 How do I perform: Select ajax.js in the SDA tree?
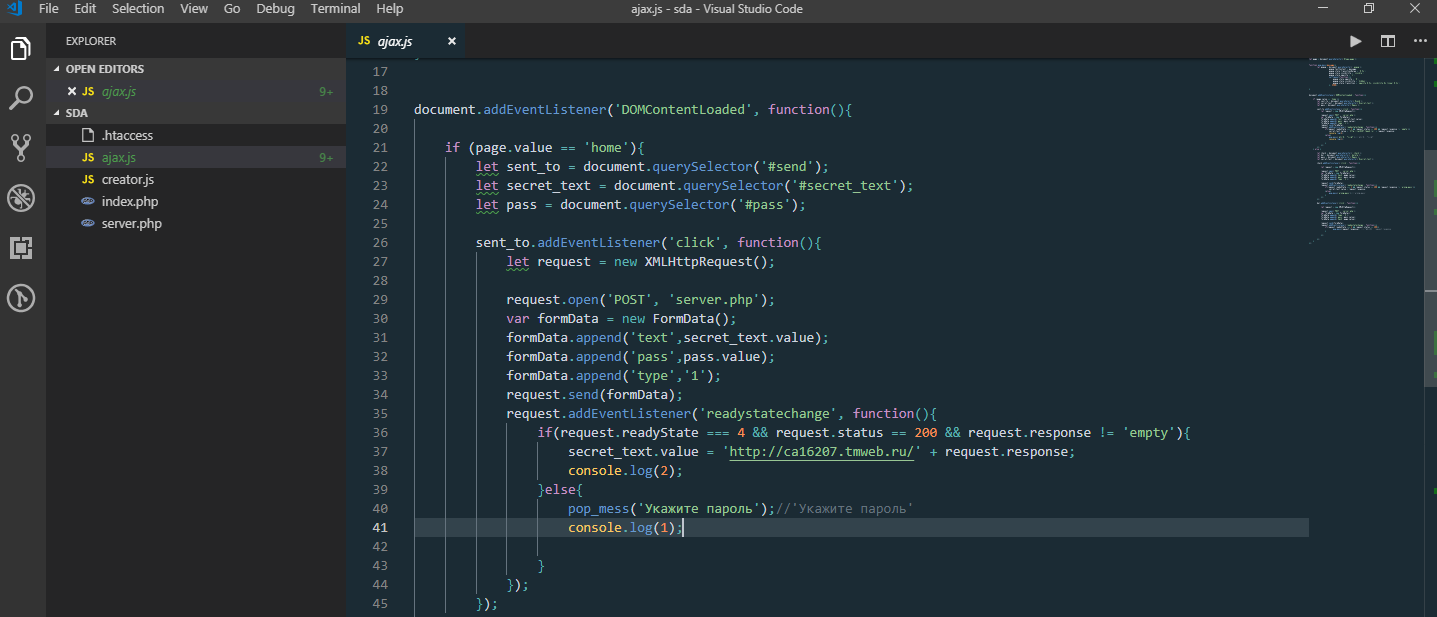pos(196,158)
